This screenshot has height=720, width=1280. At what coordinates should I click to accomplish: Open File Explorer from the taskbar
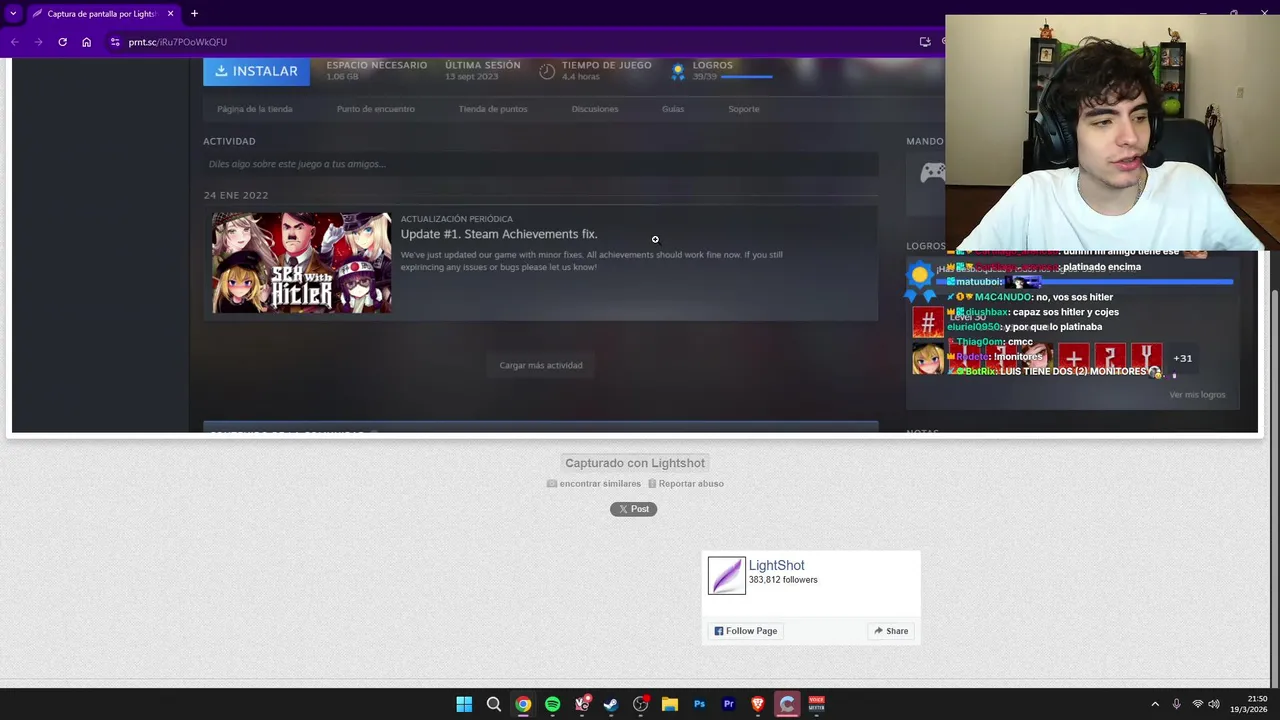[x=670, y=704]
